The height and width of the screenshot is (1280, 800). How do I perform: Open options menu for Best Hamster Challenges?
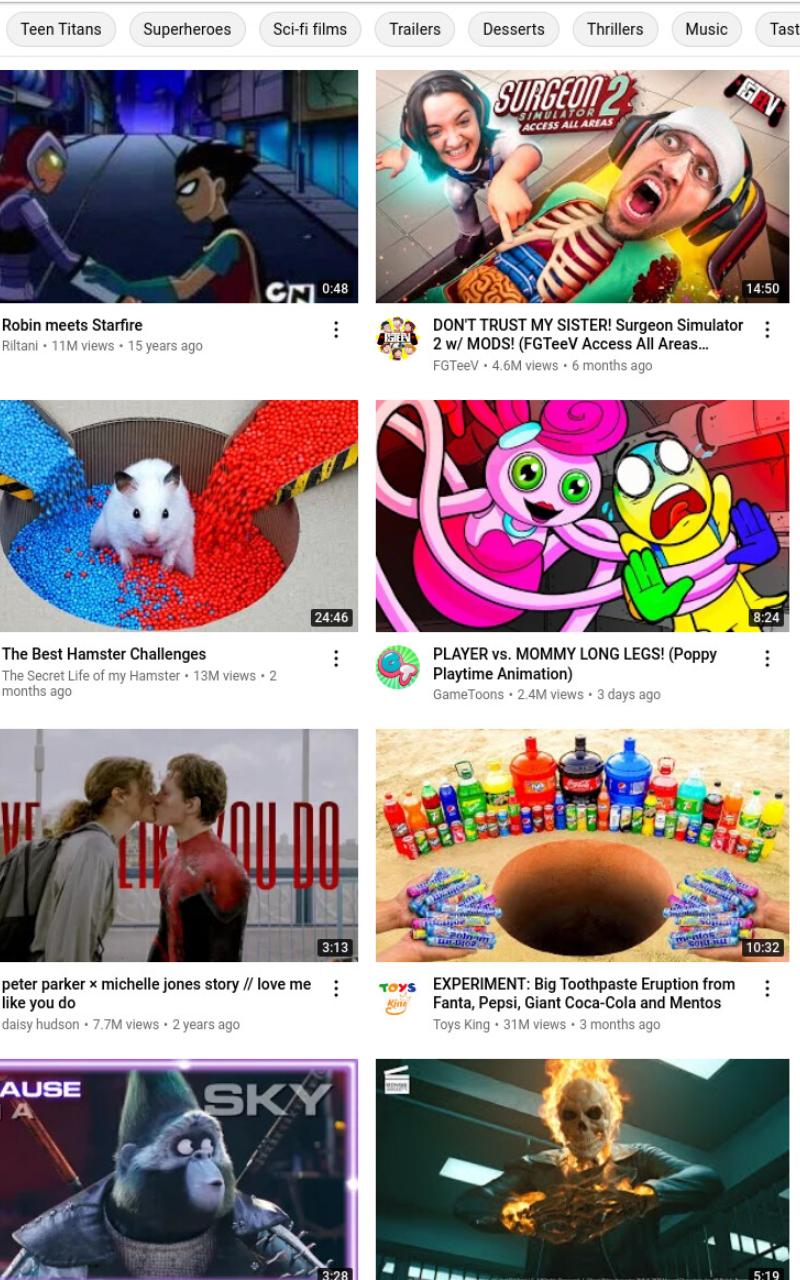tap(336, 658)
